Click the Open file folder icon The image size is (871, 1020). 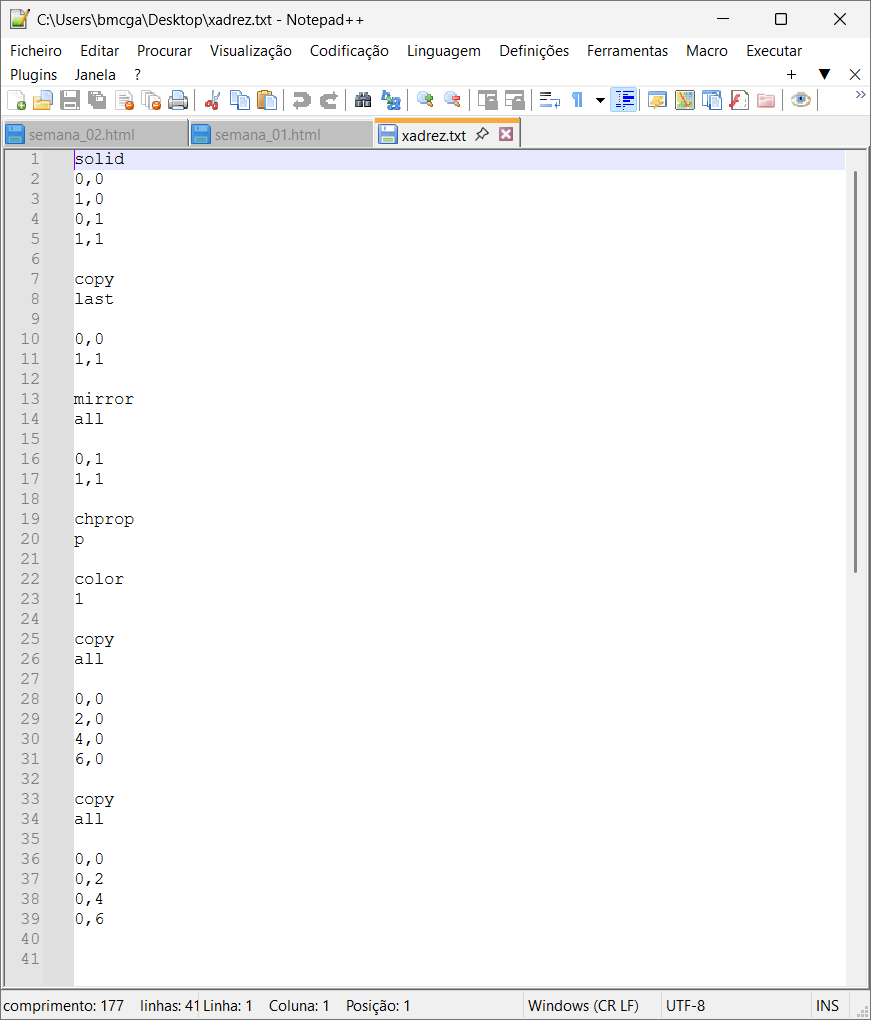[x=43, y=100]
